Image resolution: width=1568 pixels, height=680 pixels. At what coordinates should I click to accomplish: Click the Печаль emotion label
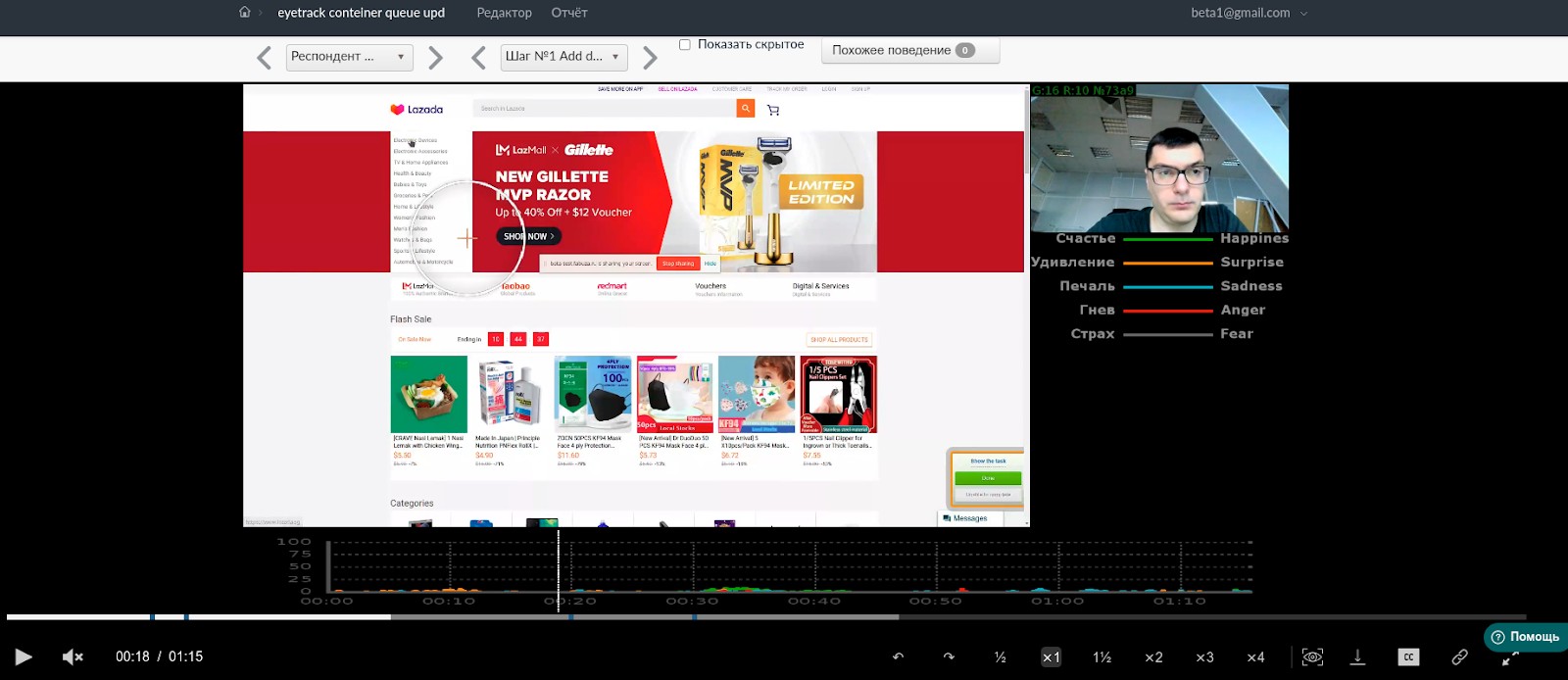pos(1087,286)
